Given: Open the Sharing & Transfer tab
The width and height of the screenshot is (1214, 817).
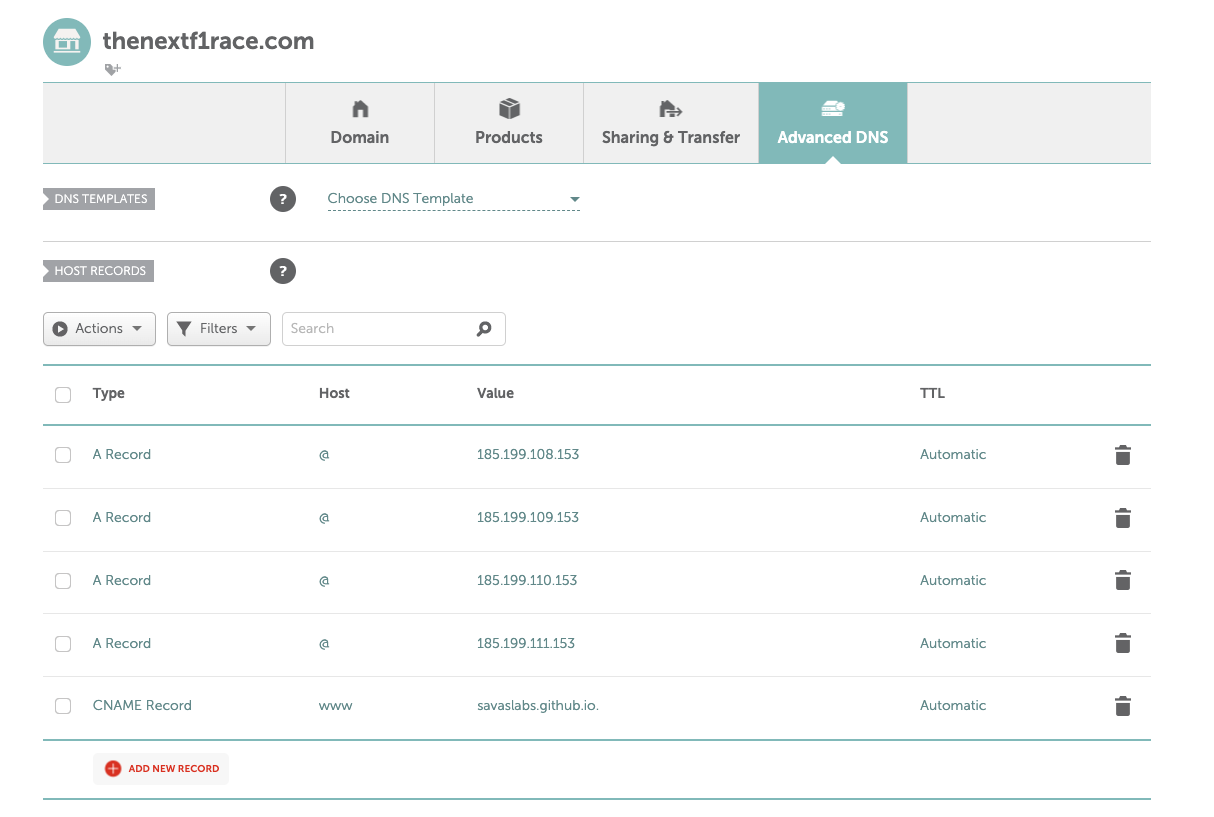Looking at the screenshot, I should click(670, 123).
